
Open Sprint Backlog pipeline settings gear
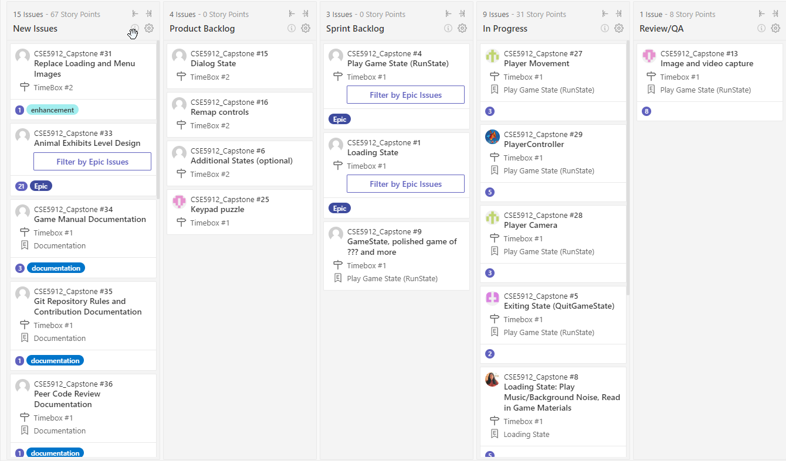point(462,29)
